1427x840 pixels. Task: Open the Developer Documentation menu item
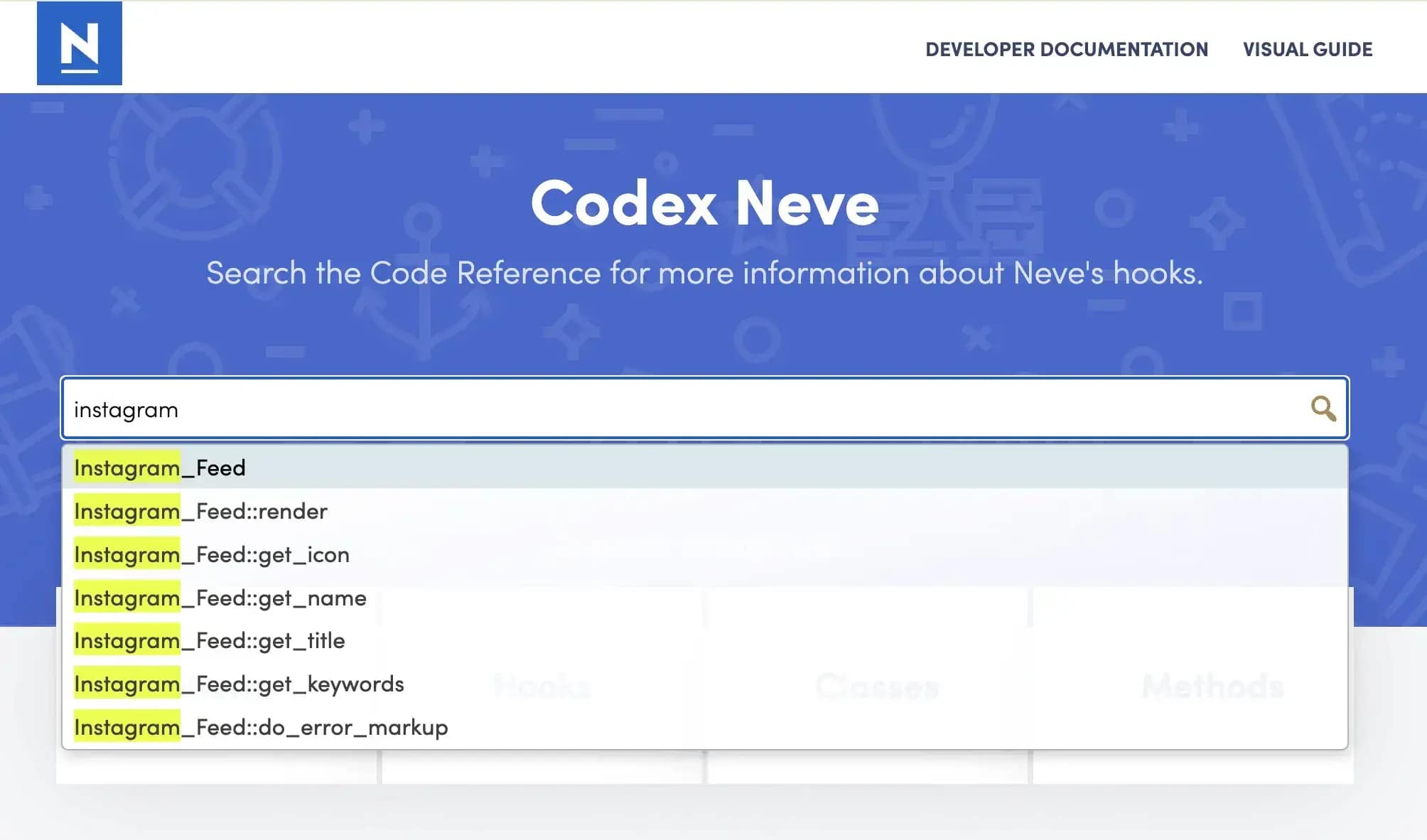tap(1067, 49)
